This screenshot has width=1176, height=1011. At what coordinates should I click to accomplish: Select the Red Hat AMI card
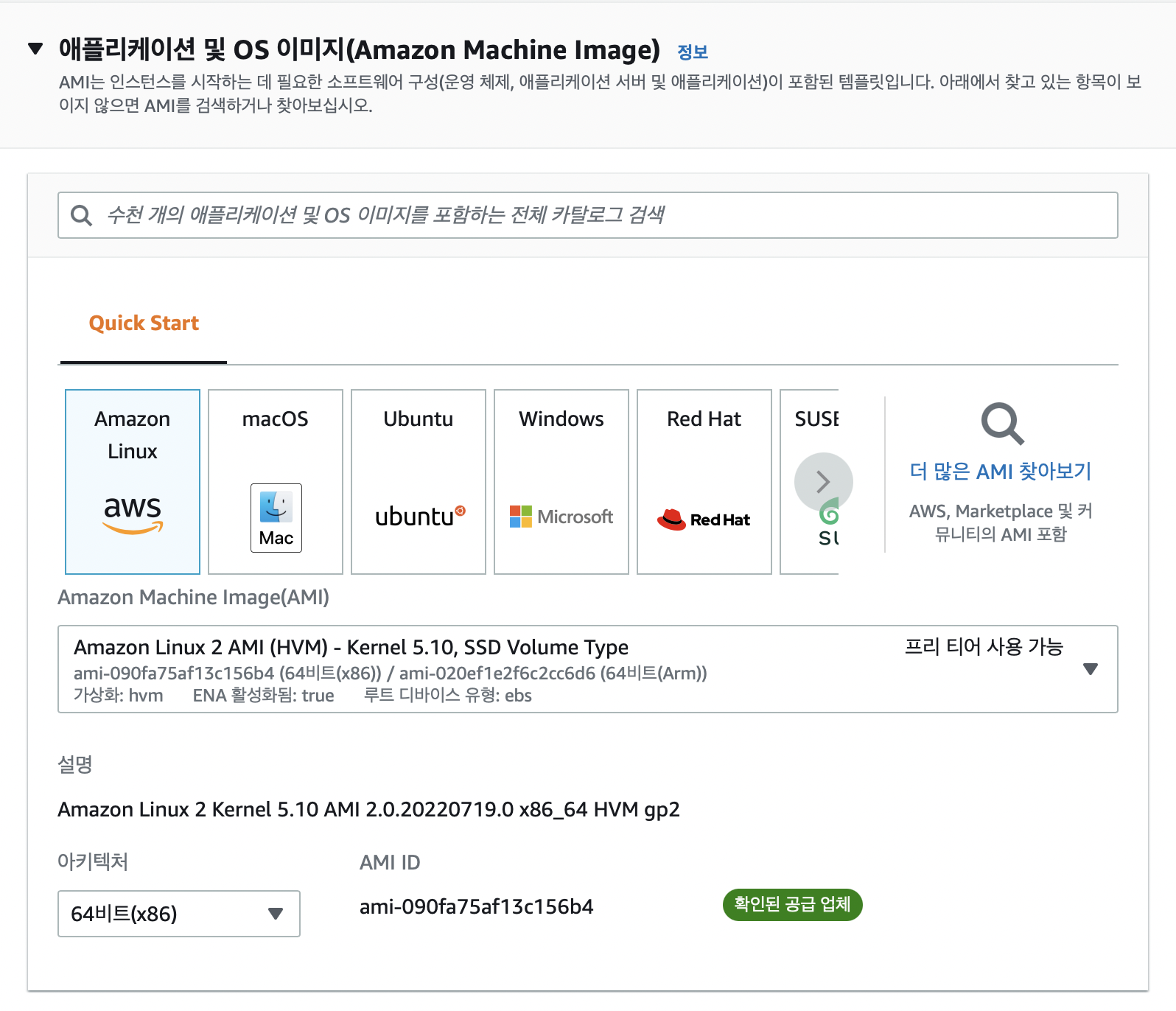(704, 482)
